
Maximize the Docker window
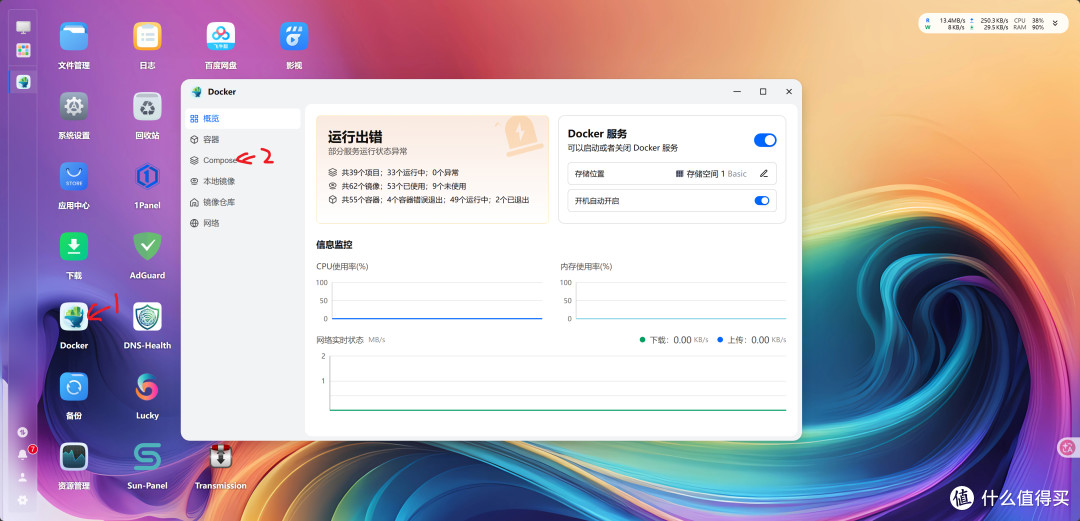[762, 92]
